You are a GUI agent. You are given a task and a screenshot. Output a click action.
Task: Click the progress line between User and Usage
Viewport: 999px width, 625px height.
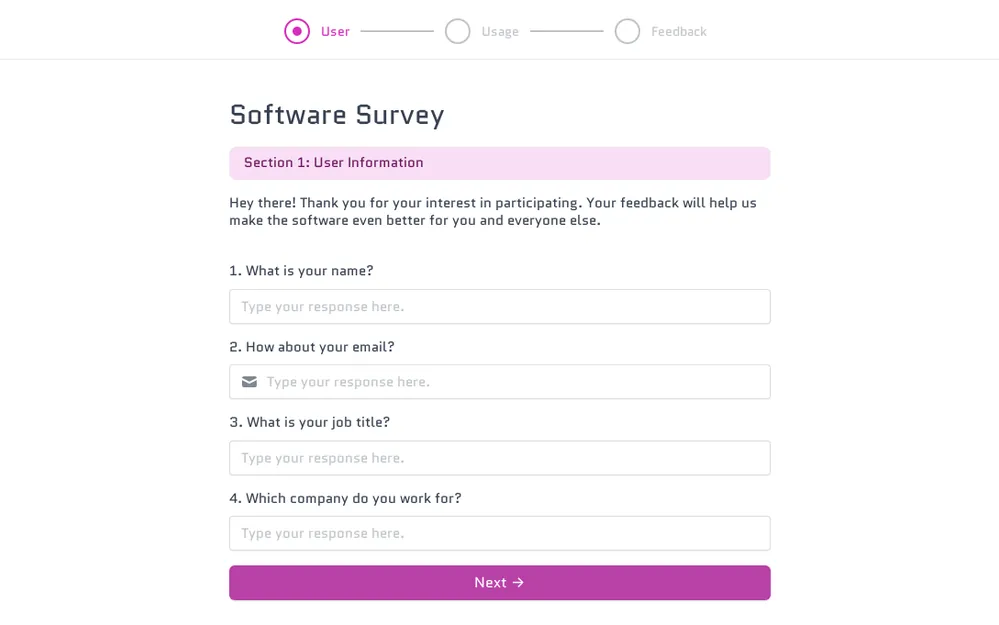click(x=397, y=31)
